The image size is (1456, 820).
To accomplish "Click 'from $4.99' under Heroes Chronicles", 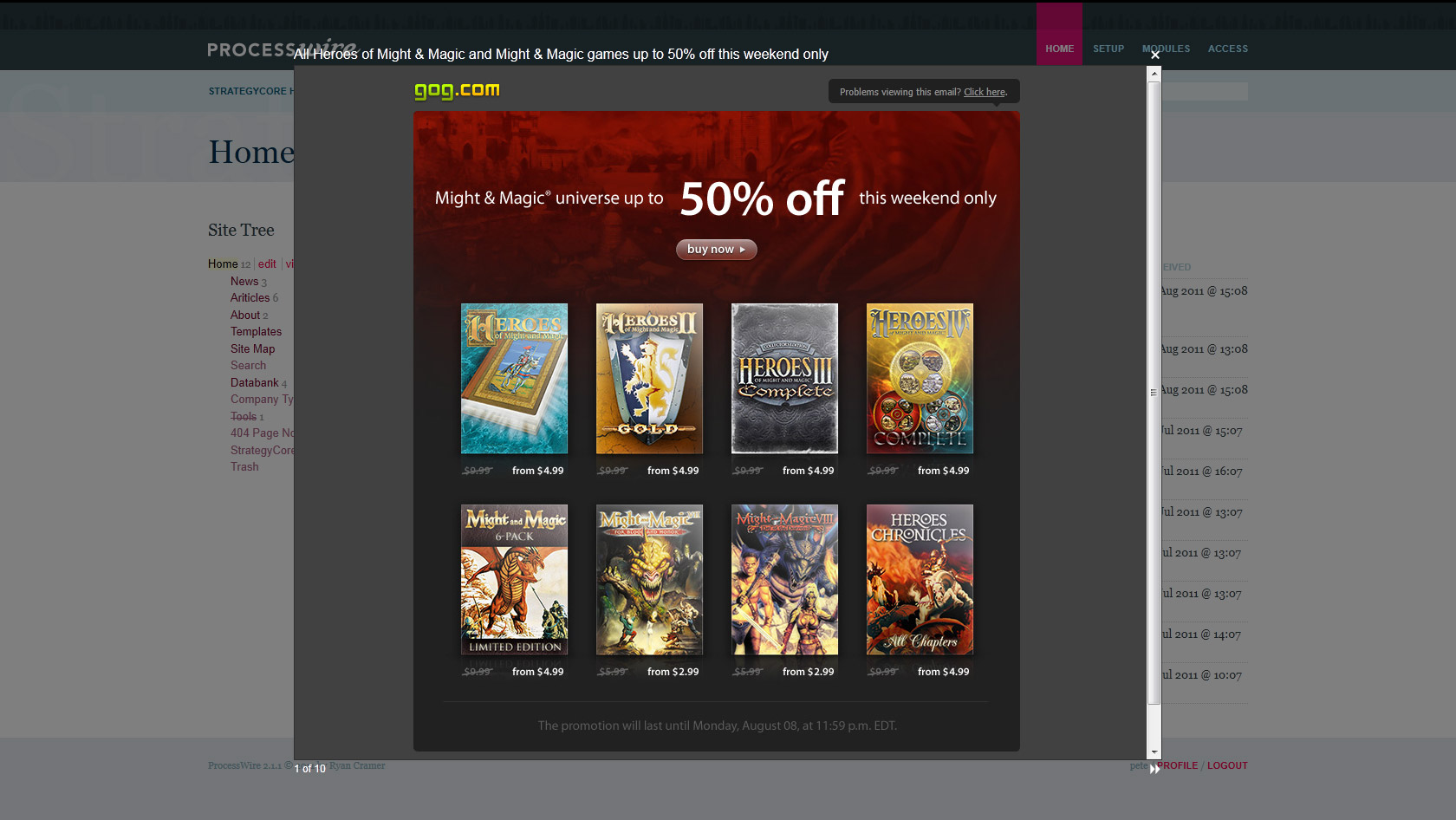I will (943, 672).
